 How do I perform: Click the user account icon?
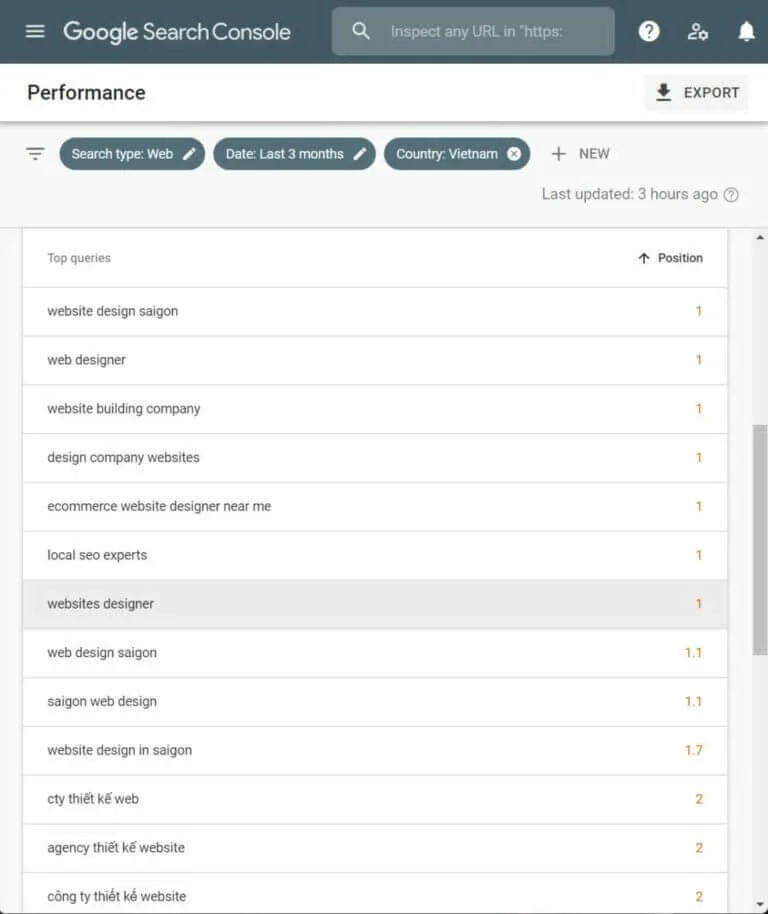point(698,31)
